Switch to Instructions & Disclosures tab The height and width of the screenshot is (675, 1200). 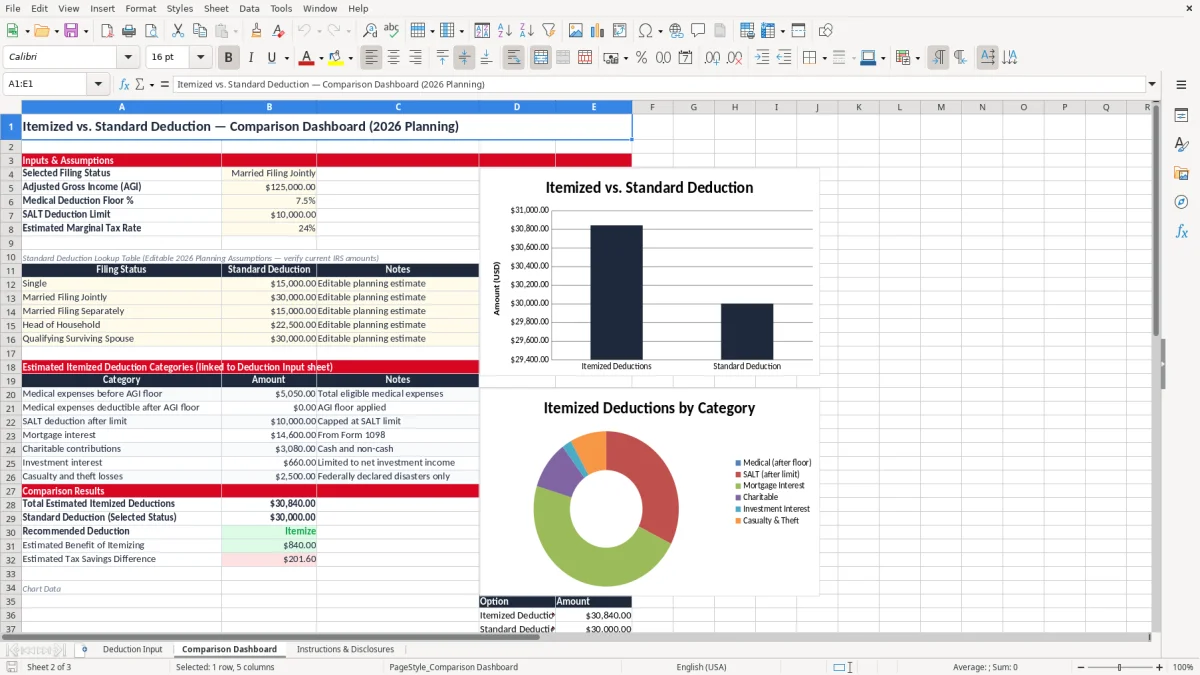345,649
